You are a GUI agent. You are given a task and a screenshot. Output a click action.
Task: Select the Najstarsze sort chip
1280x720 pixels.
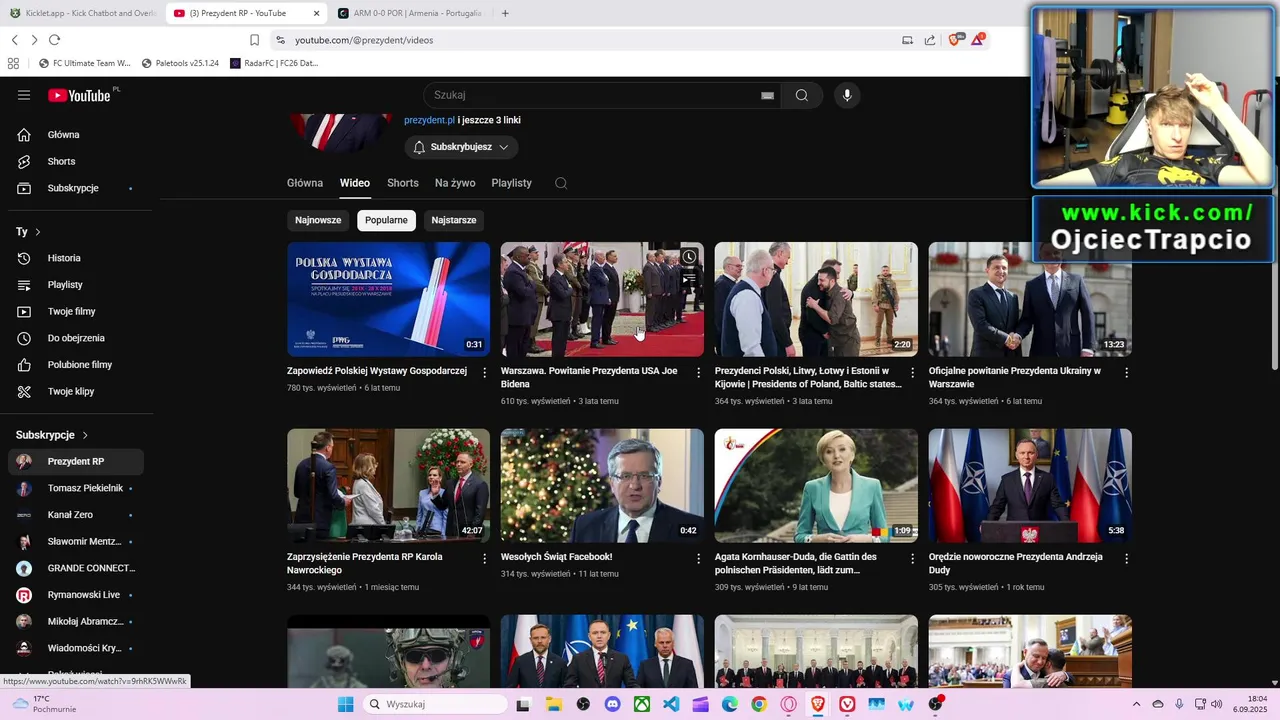pos(454,220)
